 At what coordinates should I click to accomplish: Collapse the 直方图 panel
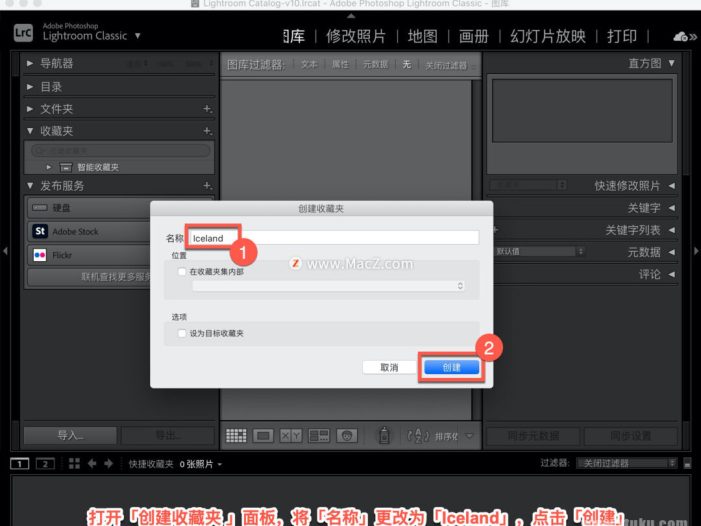pos(671,63)
